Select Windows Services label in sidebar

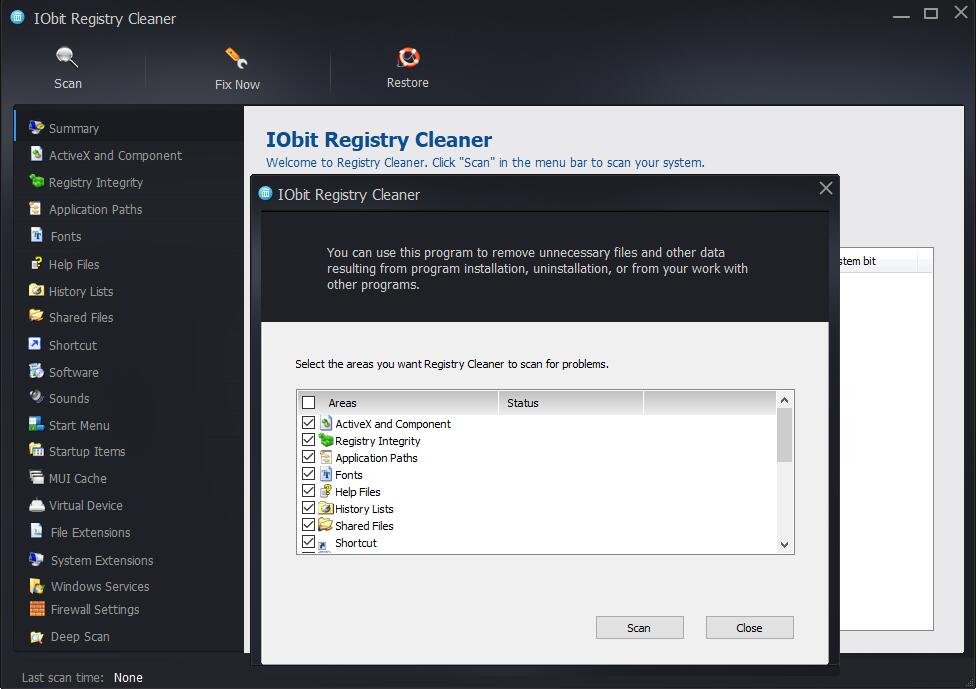[x=100, y=586]
